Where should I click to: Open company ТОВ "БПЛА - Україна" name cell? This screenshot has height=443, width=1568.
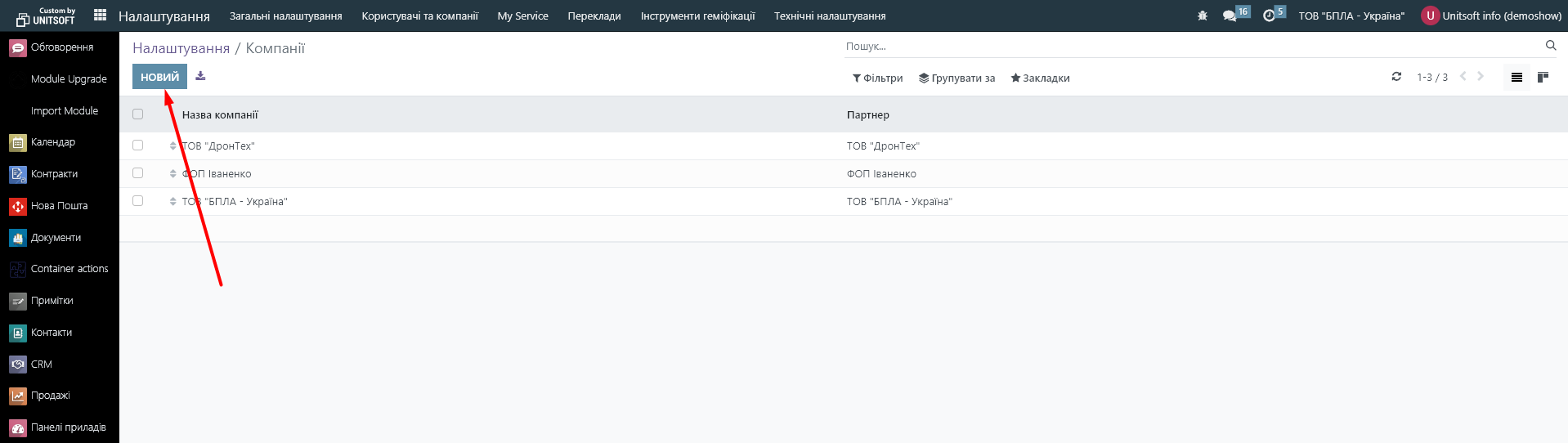click(x=235, y=201)
